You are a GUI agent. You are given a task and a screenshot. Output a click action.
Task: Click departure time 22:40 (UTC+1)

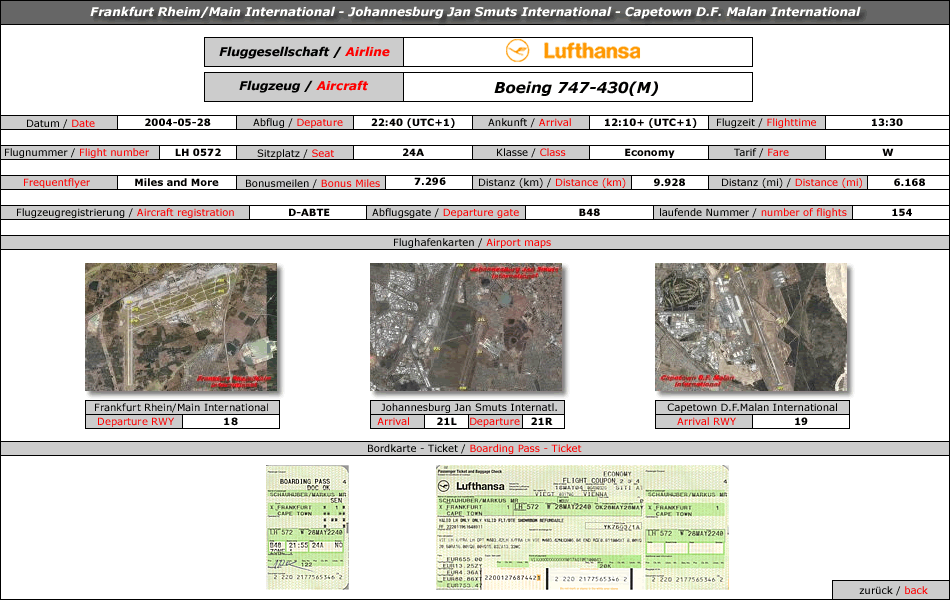coord(413,122)
